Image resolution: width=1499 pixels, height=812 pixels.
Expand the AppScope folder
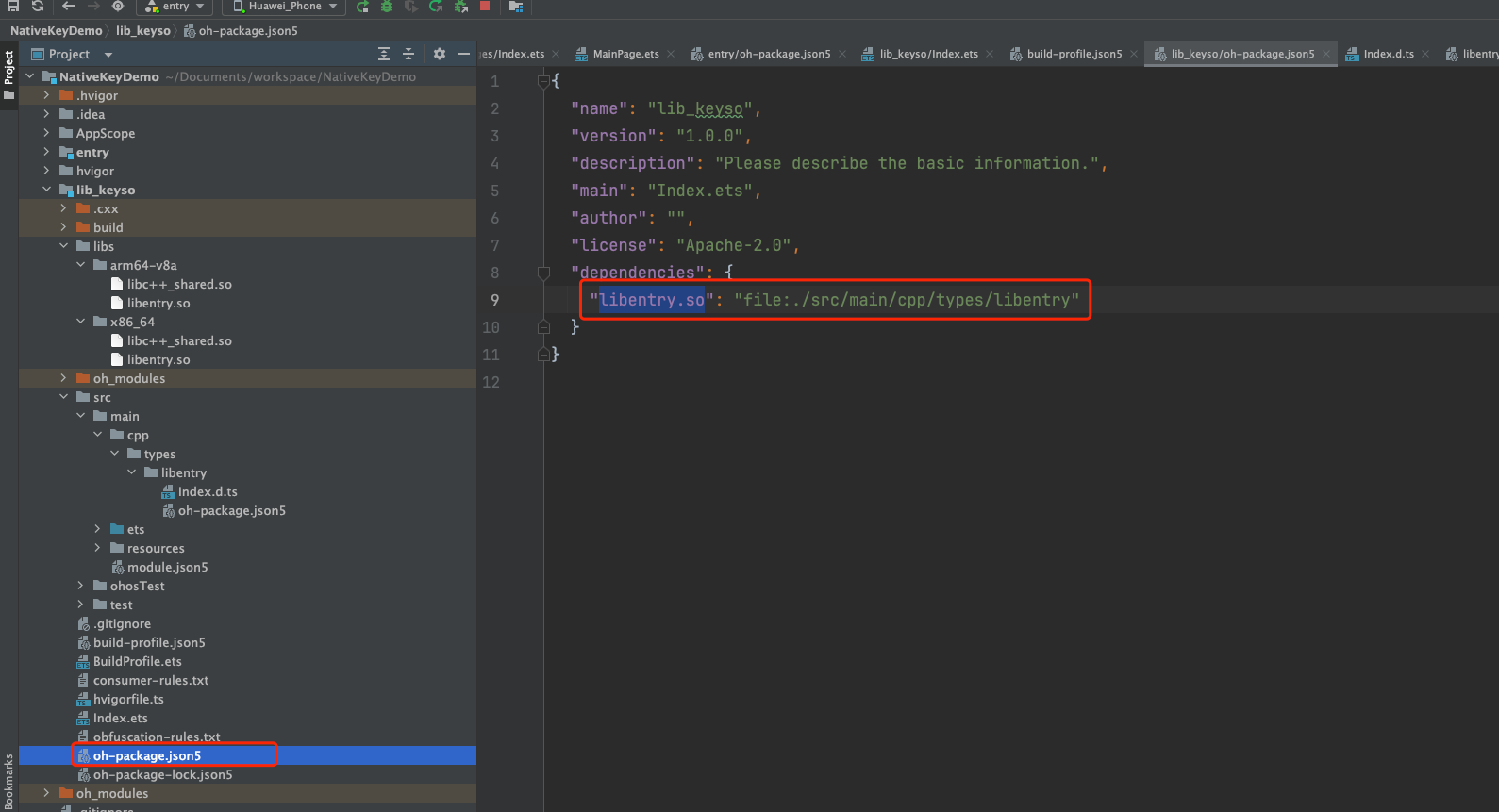(46, 133)
